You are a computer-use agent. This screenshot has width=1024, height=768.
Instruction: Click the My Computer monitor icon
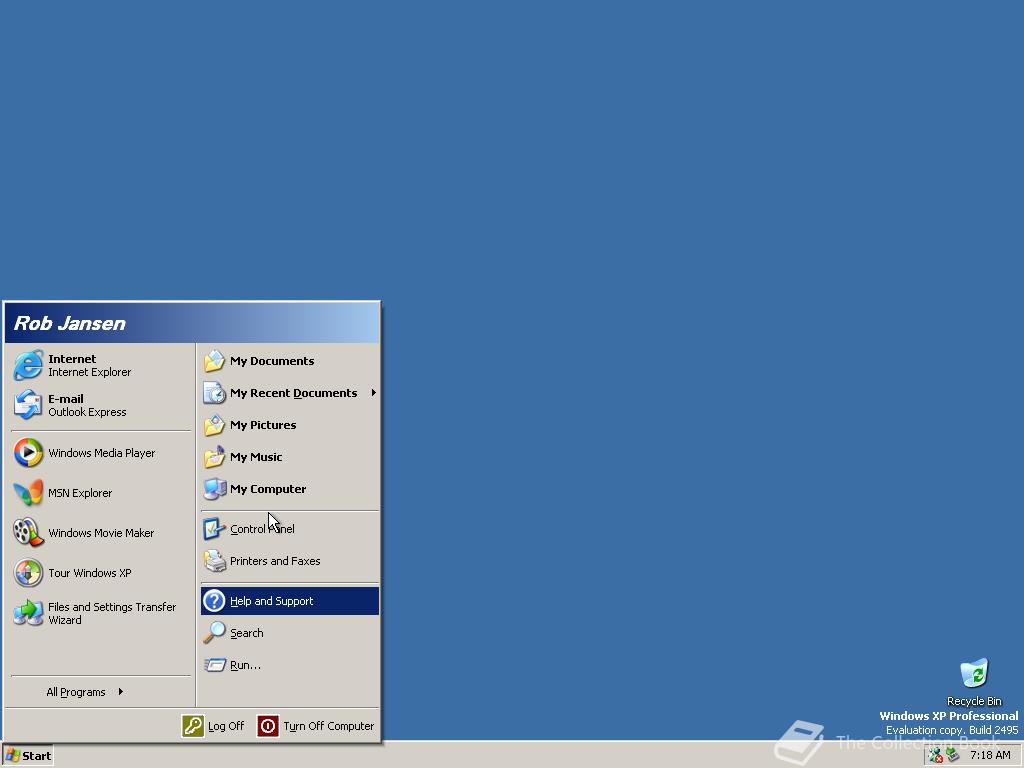click(x=214, y=489)
